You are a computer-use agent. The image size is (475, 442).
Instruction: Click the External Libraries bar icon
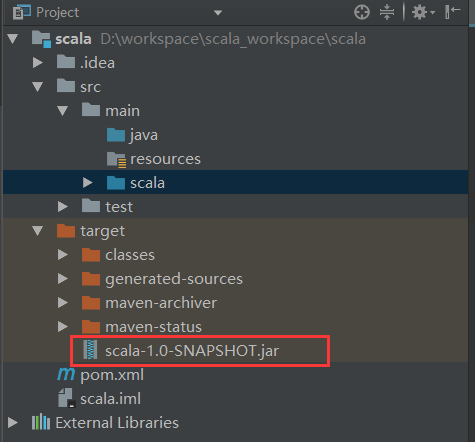41,422
